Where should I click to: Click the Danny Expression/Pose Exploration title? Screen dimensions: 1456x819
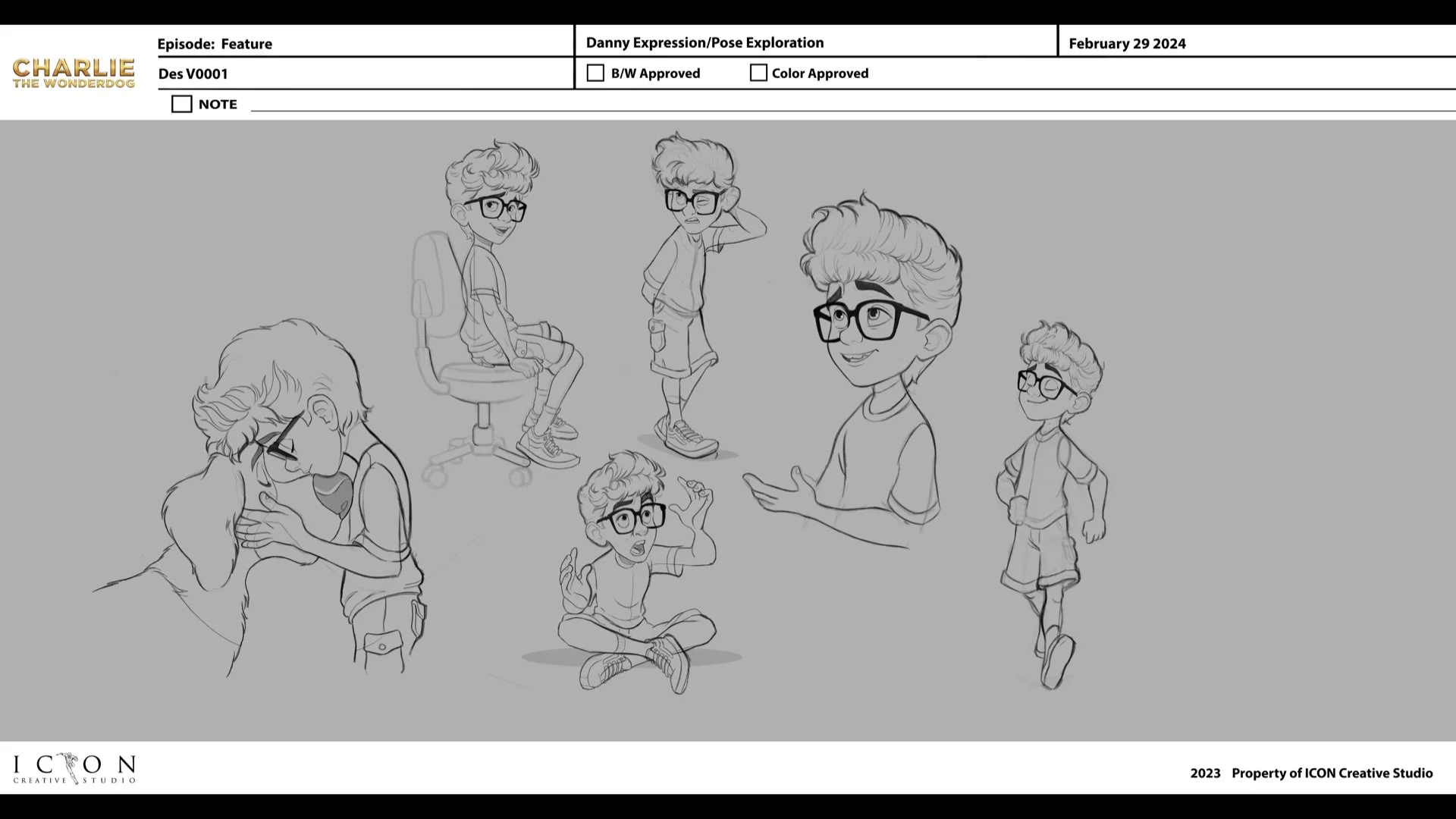coord(704,42)
